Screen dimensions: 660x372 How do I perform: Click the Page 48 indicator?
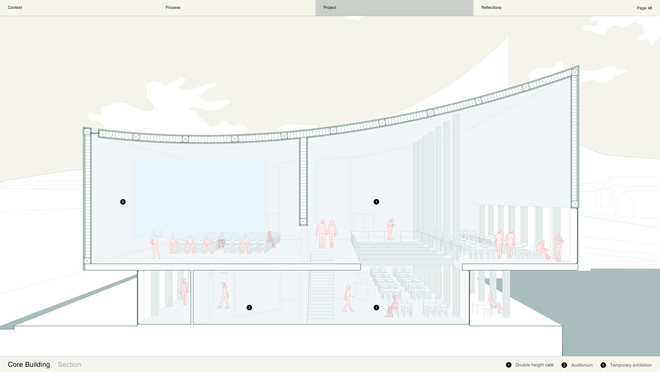tap(644, 8)
